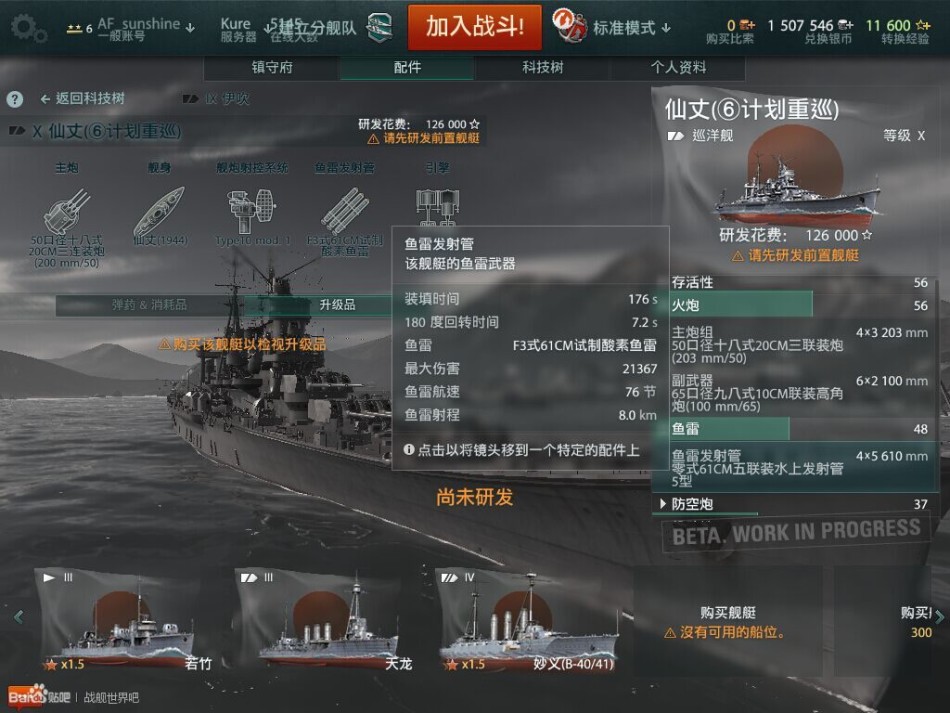Screen dimensions: 950x713
Task: Select the torpedo tubes module icon
Action: tap(344, 210)
